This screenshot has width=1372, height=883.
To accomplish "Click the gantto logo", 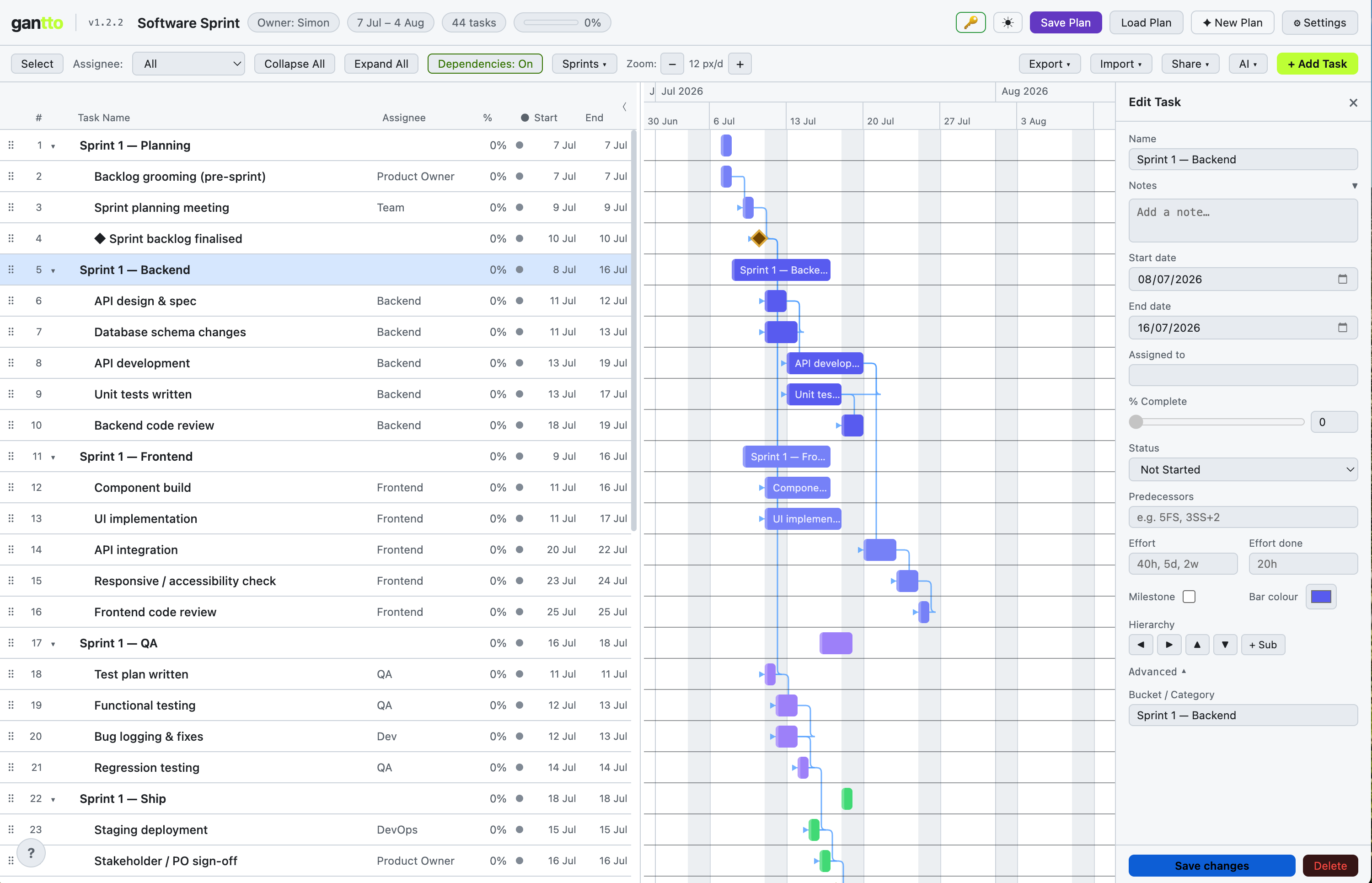I will tap(37, 23).
